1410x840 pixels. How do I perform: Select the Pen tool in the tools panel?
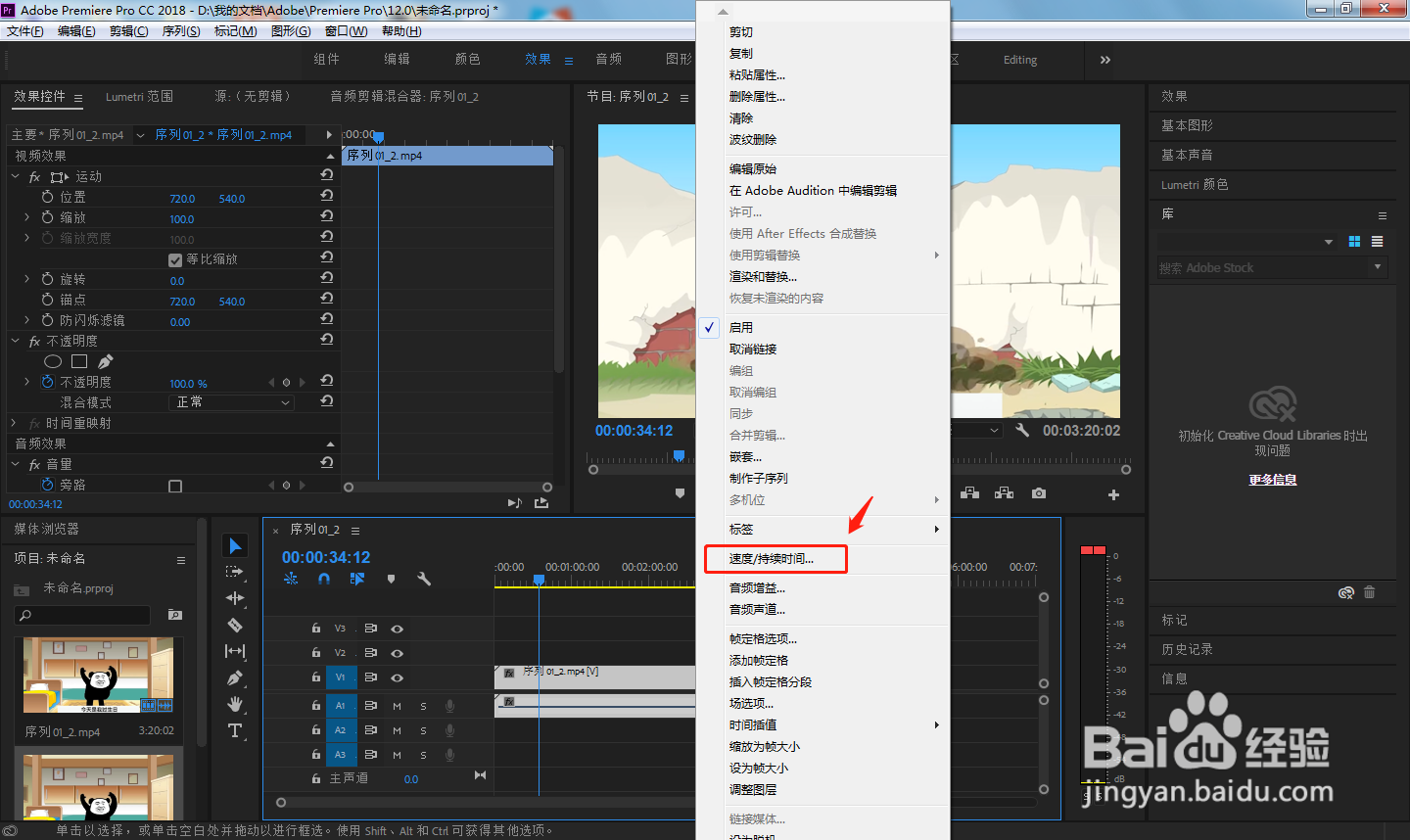[x=235, y=677]
